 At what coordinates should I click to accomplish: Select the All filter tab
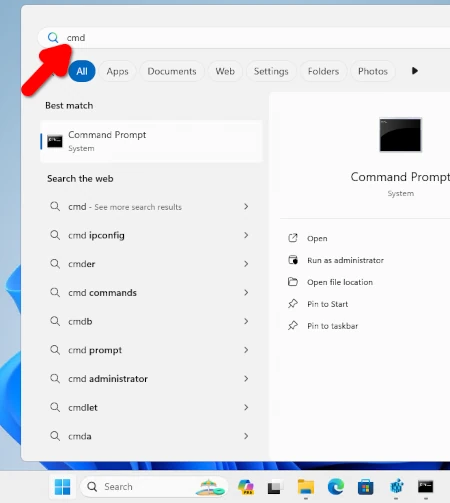82,71
